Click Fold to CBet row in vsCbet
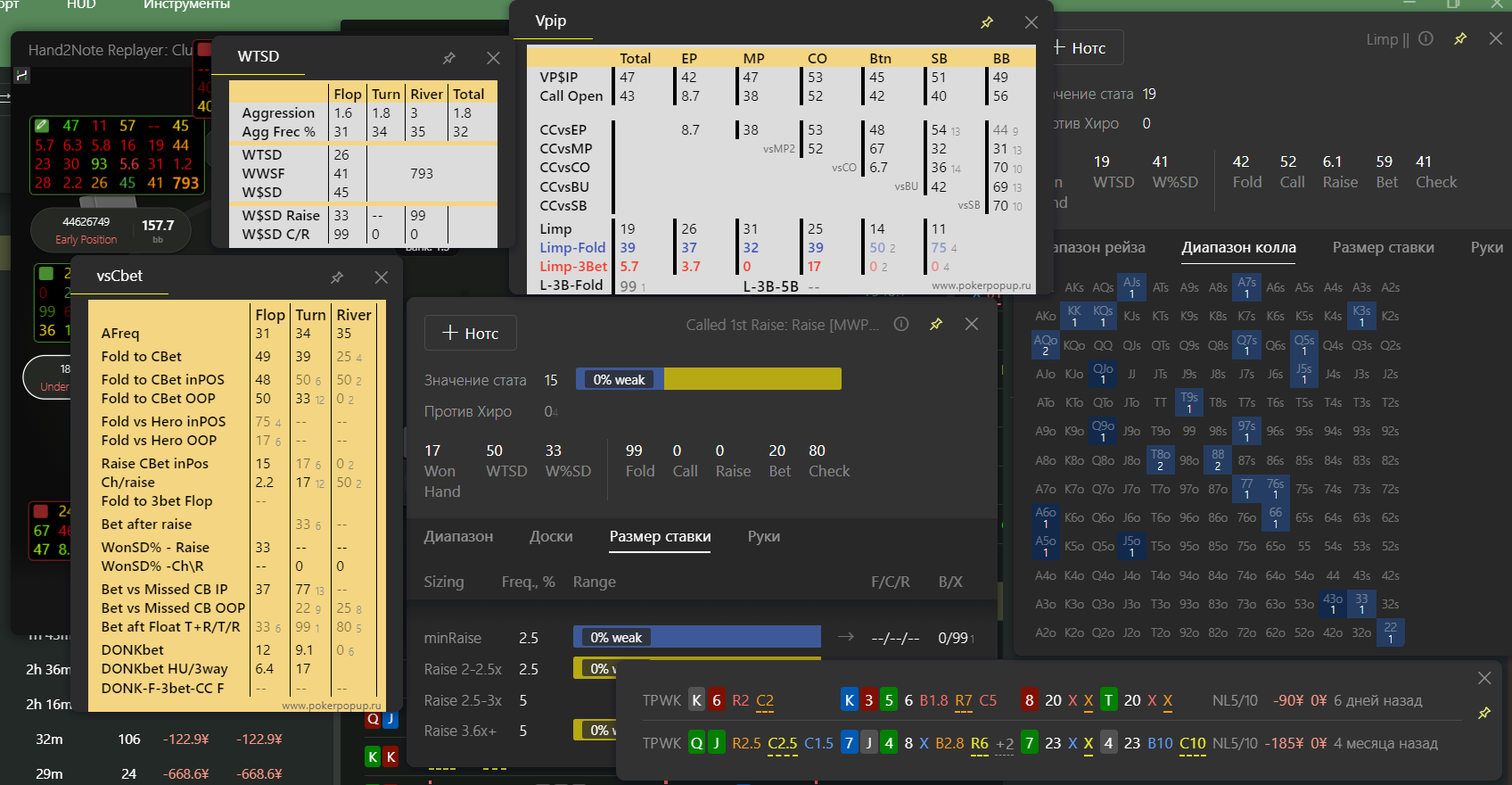The width and height of the screenshot is (1512, 785). tap(142, 357)
